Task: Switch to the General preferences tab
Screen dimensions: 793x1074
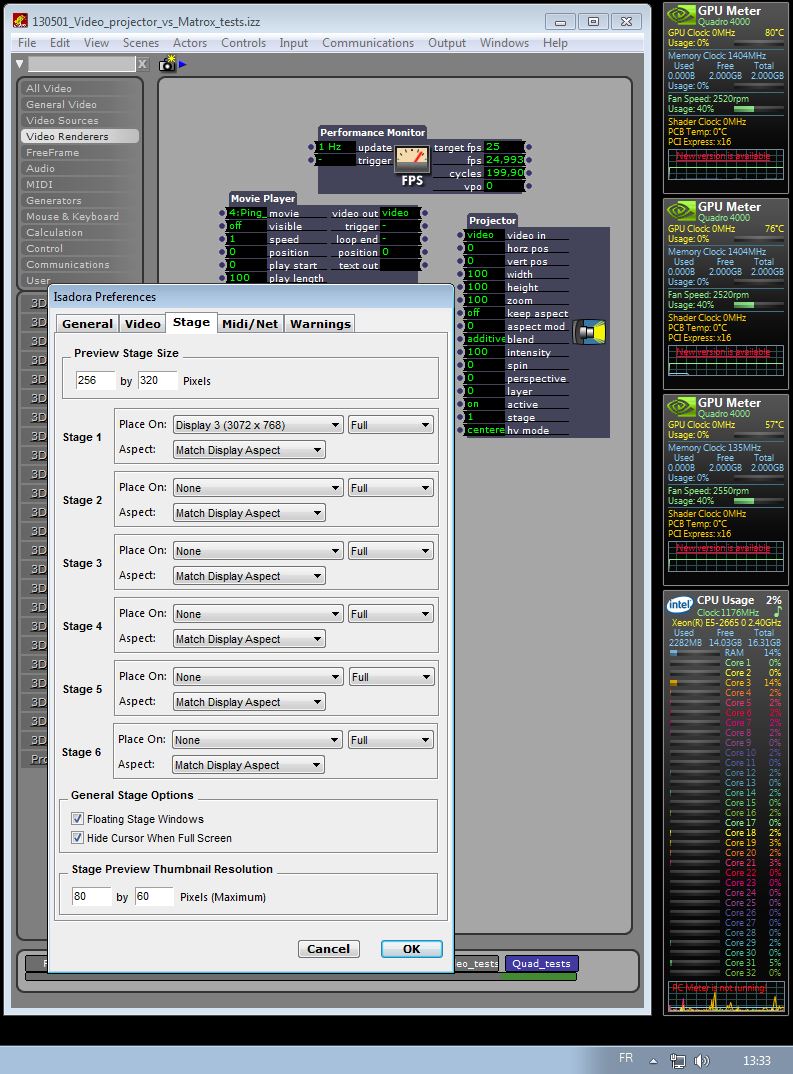Action: pos(87,324)
